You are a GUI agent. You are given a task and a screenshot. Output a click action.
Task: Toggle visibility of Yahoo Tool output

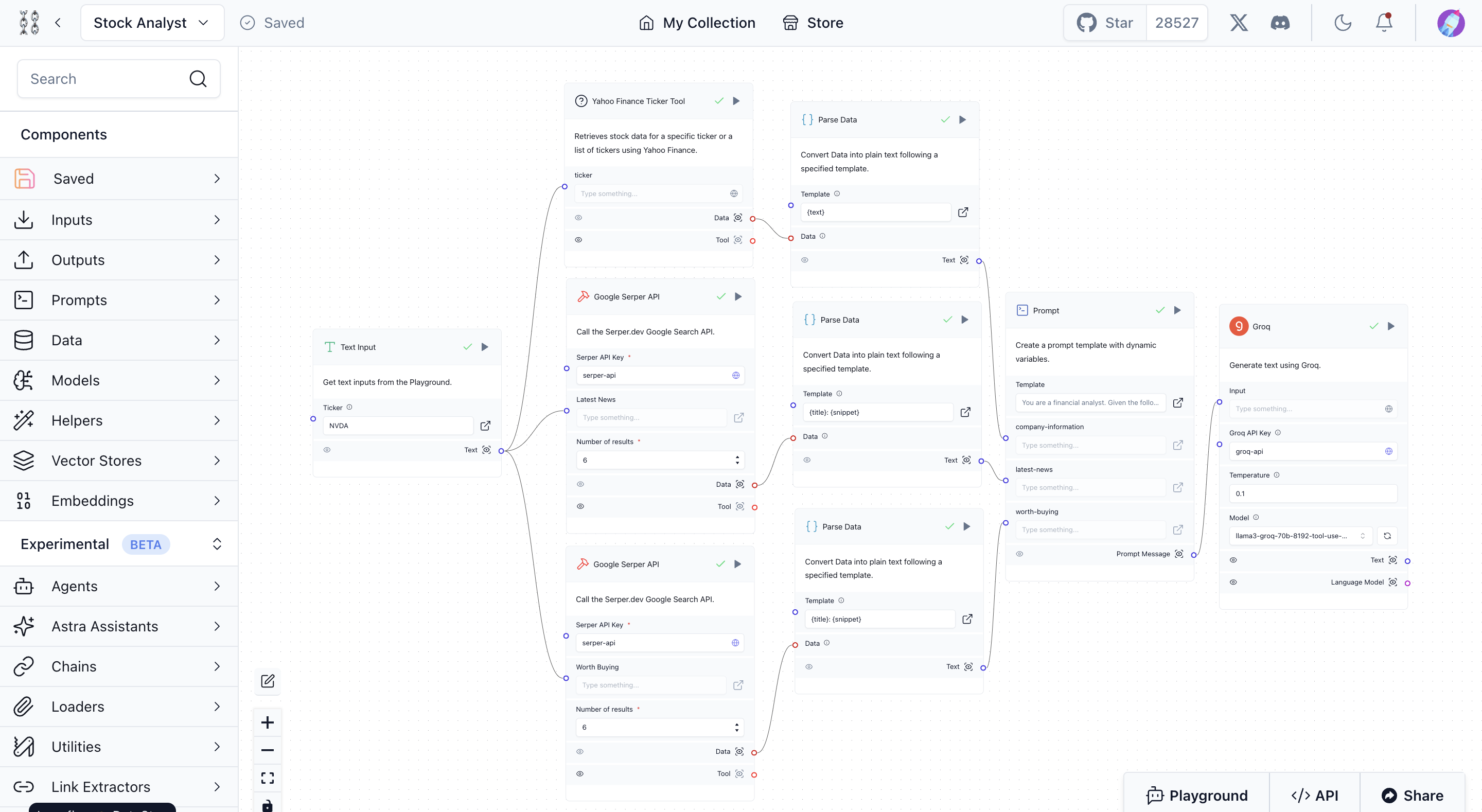(x=578, y=239)
